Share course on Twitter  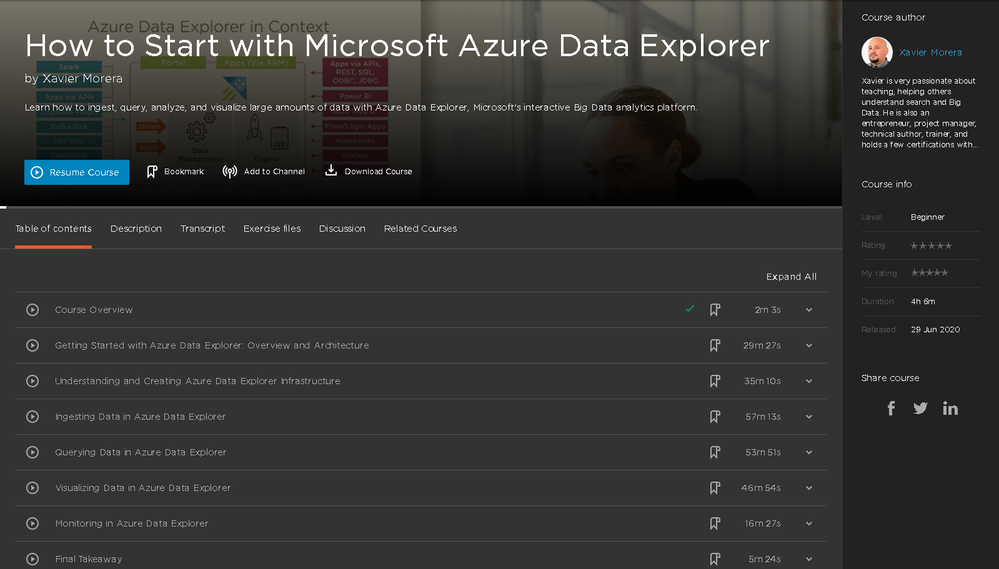coord(920,408)
